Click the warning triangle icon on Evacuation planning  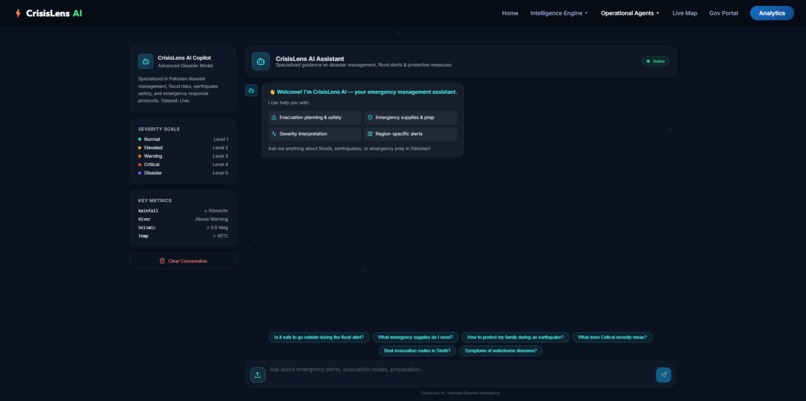(x=274, y=117)
